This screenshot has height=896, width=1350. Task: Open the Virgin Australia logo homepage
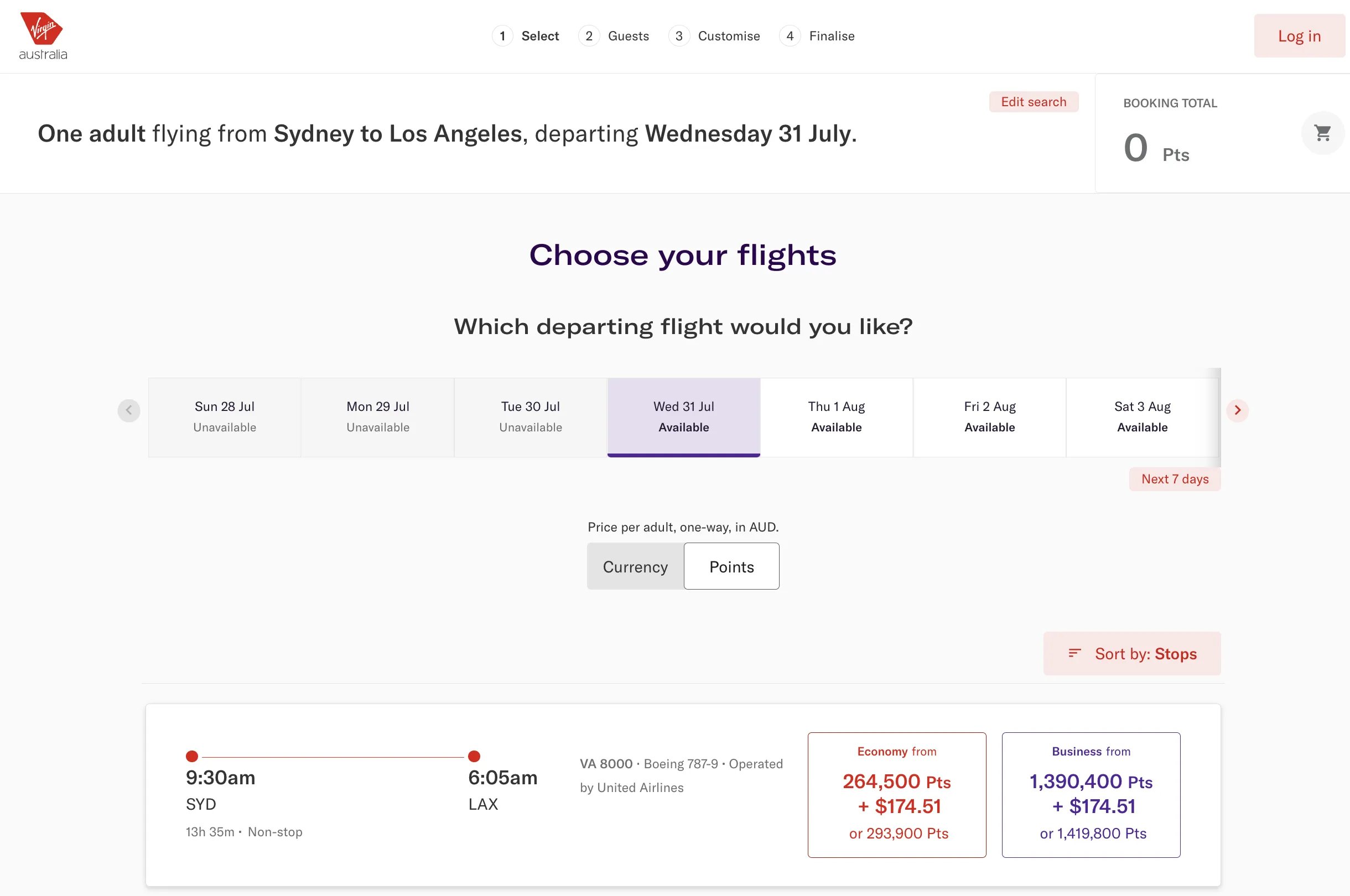tap(43, 36)
